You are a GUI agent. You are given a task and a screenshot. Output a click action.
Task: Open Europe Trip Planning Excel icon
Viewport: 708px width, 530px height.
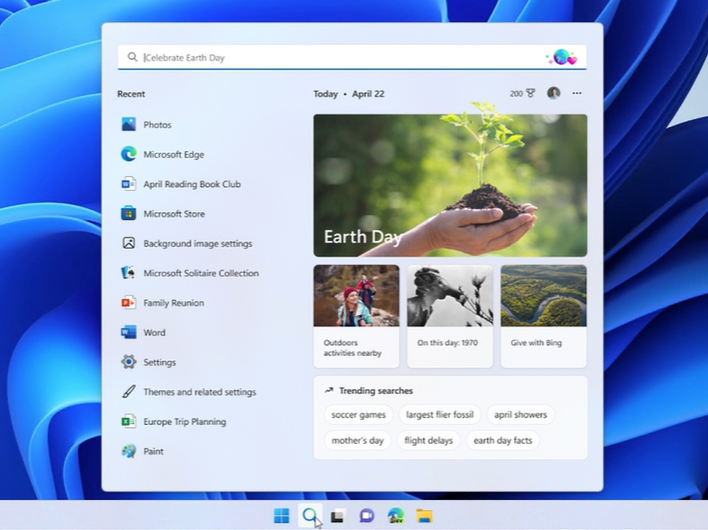pyautogui.click(x=129, y=421)
